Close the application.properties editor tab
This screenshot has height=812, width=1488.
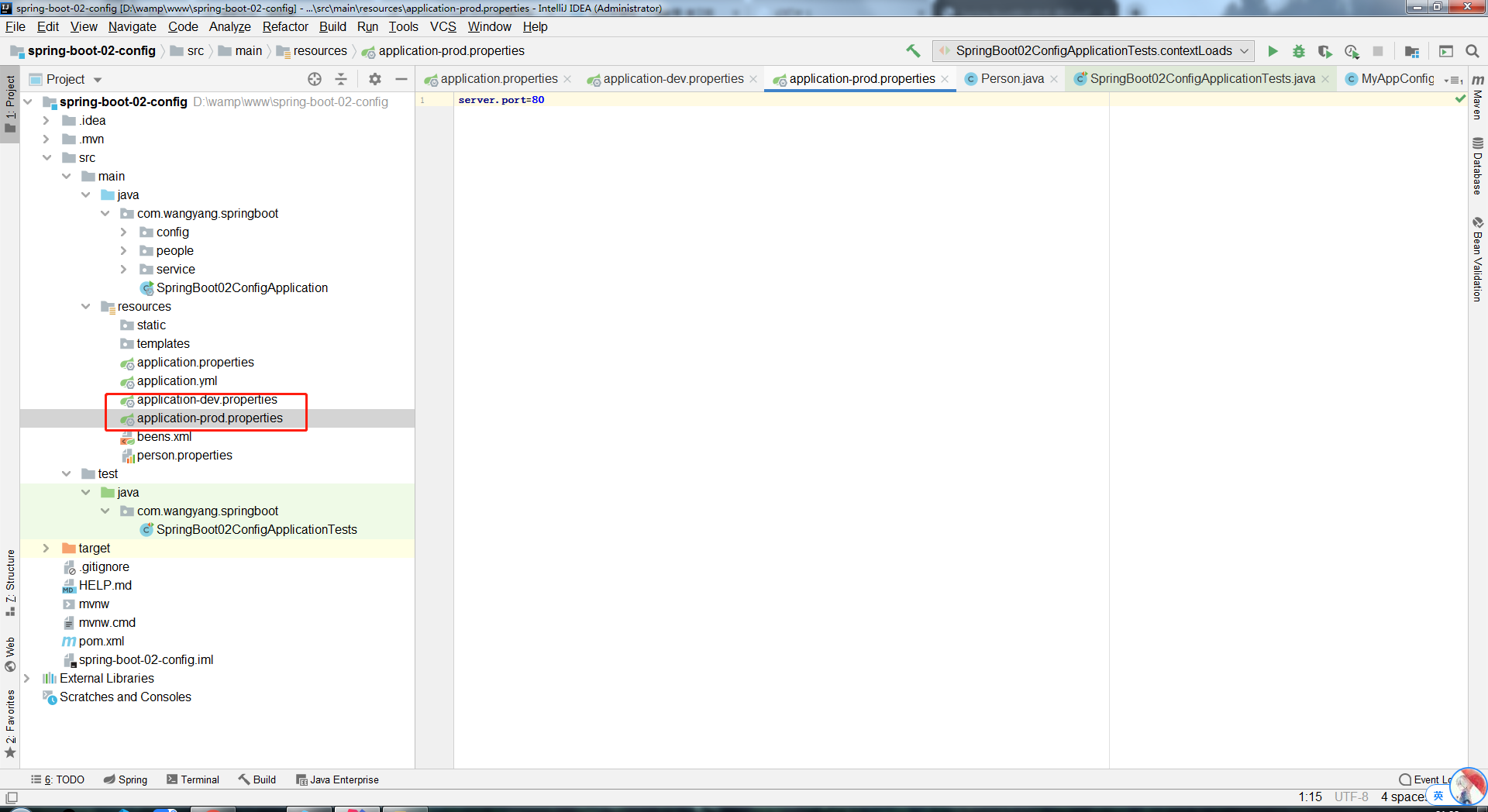[567, 79]
